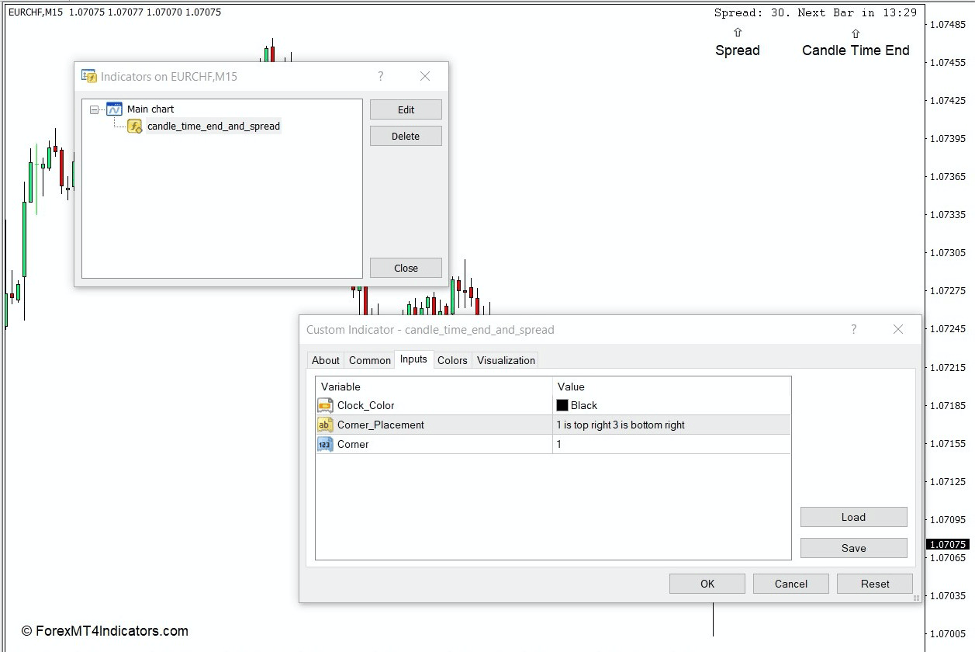
Task: Open the Colors tab
Action: [452, 360]
